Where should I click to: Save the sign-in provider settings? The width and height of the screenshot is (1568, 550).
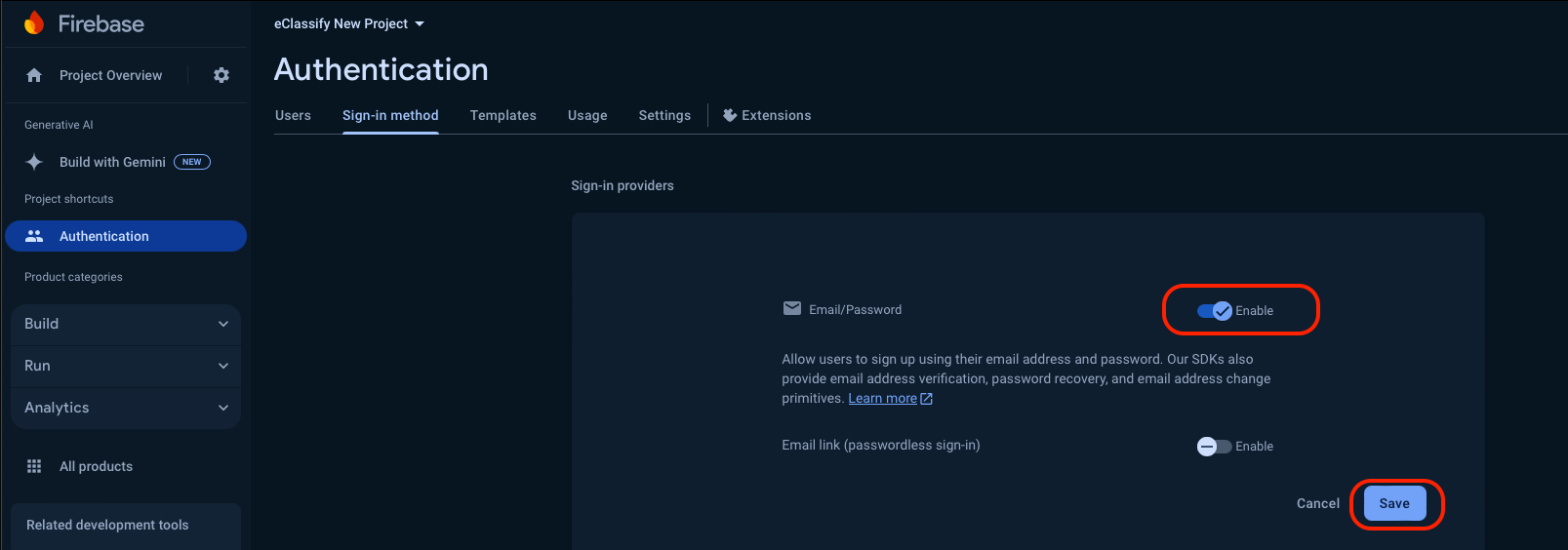[1394, 503]
